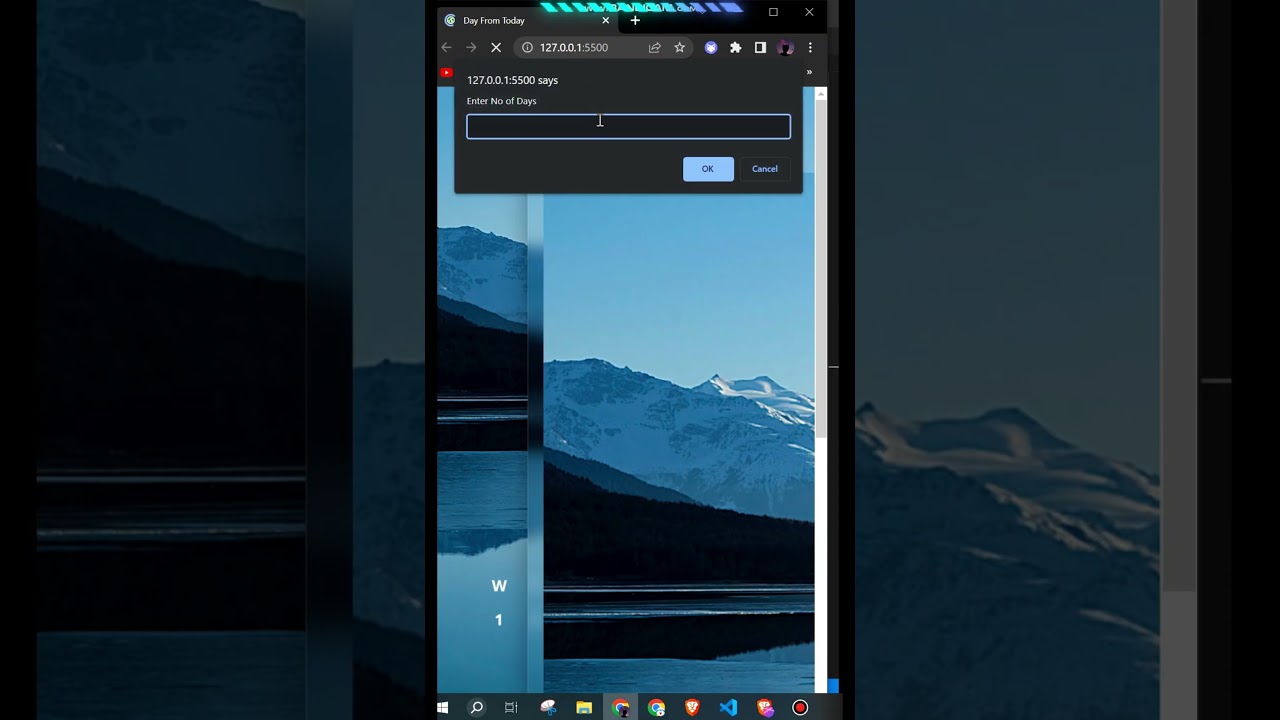
Task: Maximize the Chrome window
Action: coord(773,12)
